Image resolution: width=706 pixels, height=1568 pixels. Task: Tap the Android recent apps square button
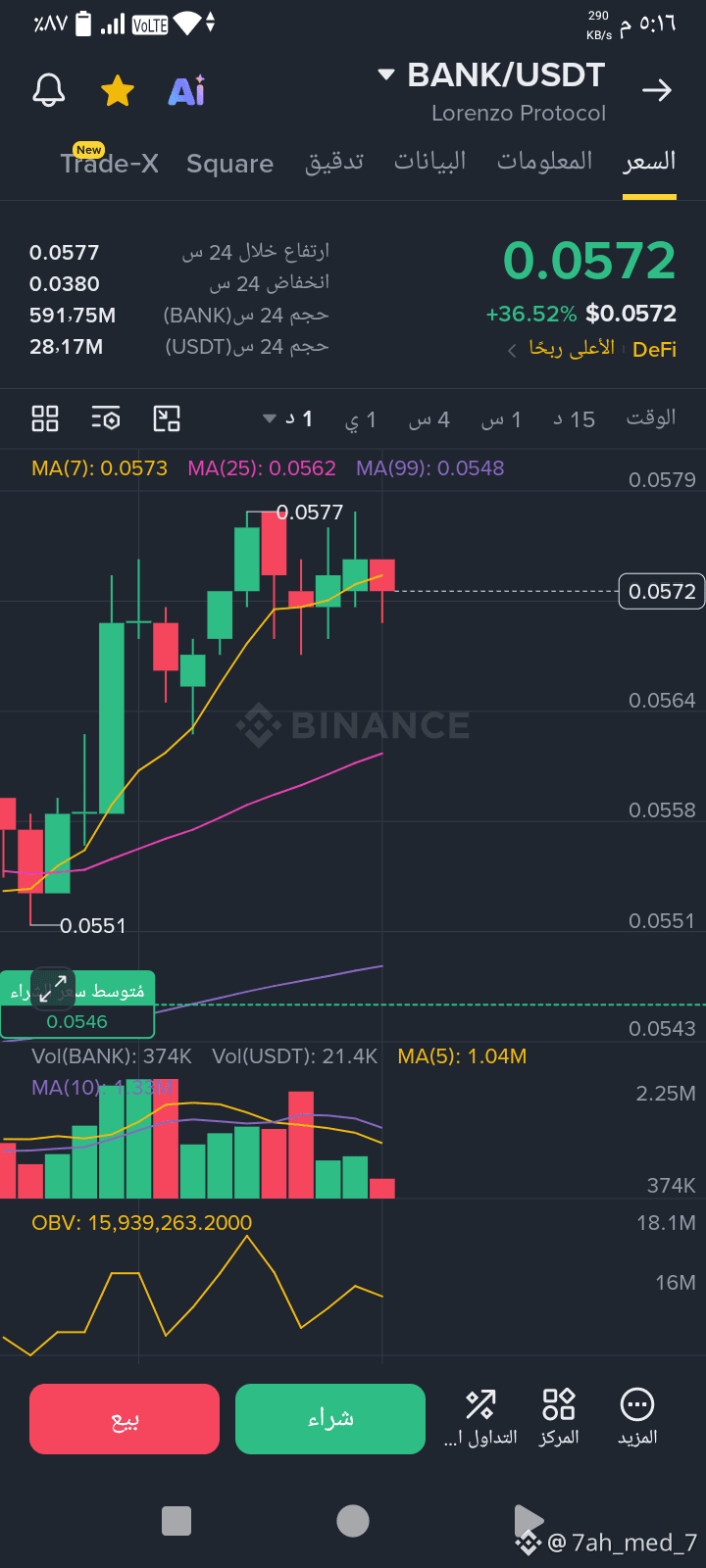click(176, 1521)
